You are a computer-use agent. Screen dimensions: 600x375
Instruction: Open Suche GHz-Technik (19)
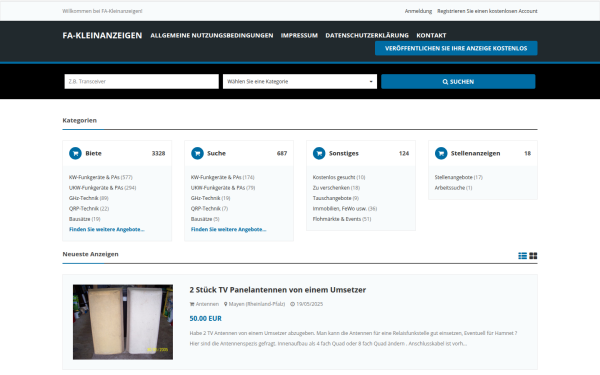210,198
